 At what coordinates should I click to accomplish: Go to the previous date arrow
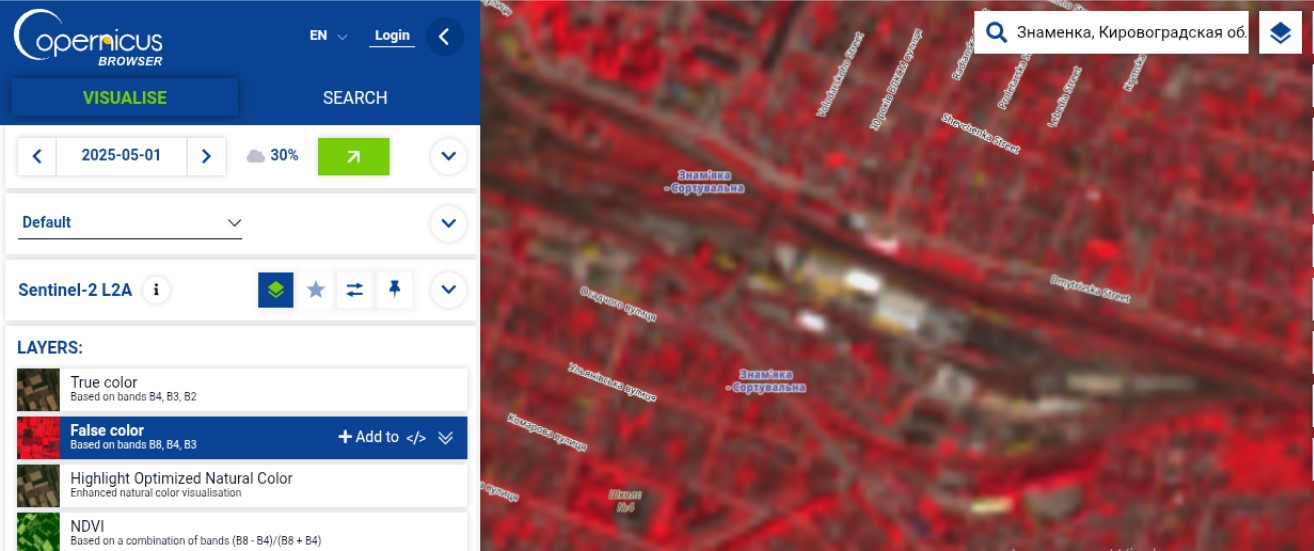(x=37, y=156)
